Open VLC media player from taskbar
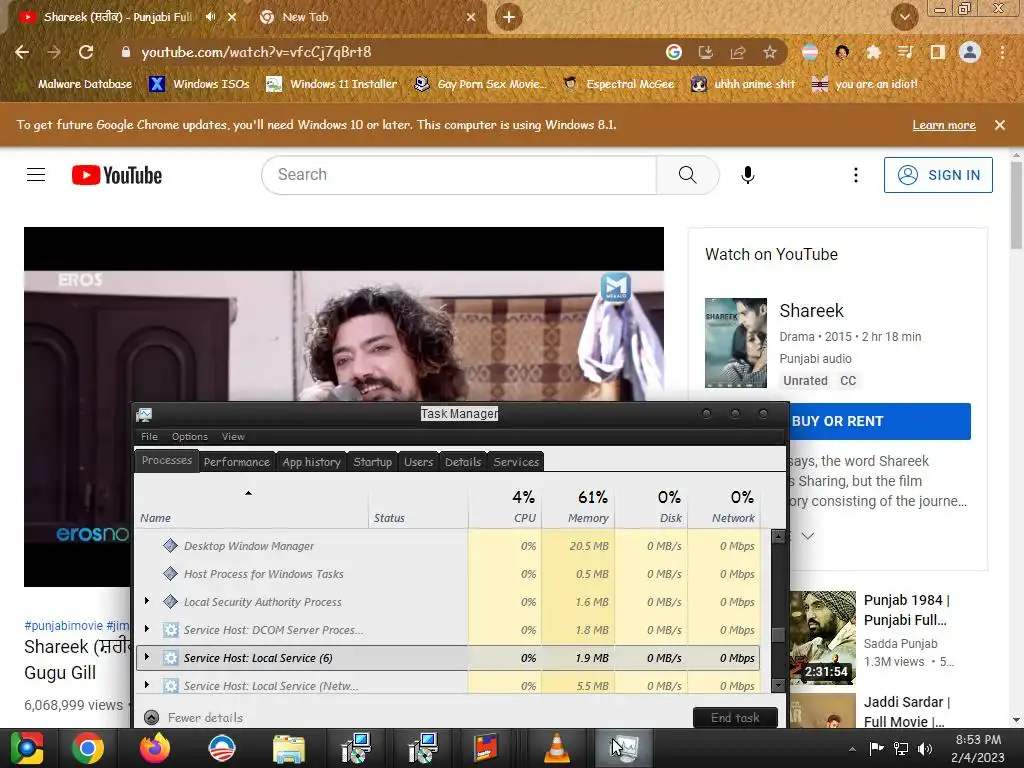The height and width of the screenshot is (768, 1024). click(556, 748)
